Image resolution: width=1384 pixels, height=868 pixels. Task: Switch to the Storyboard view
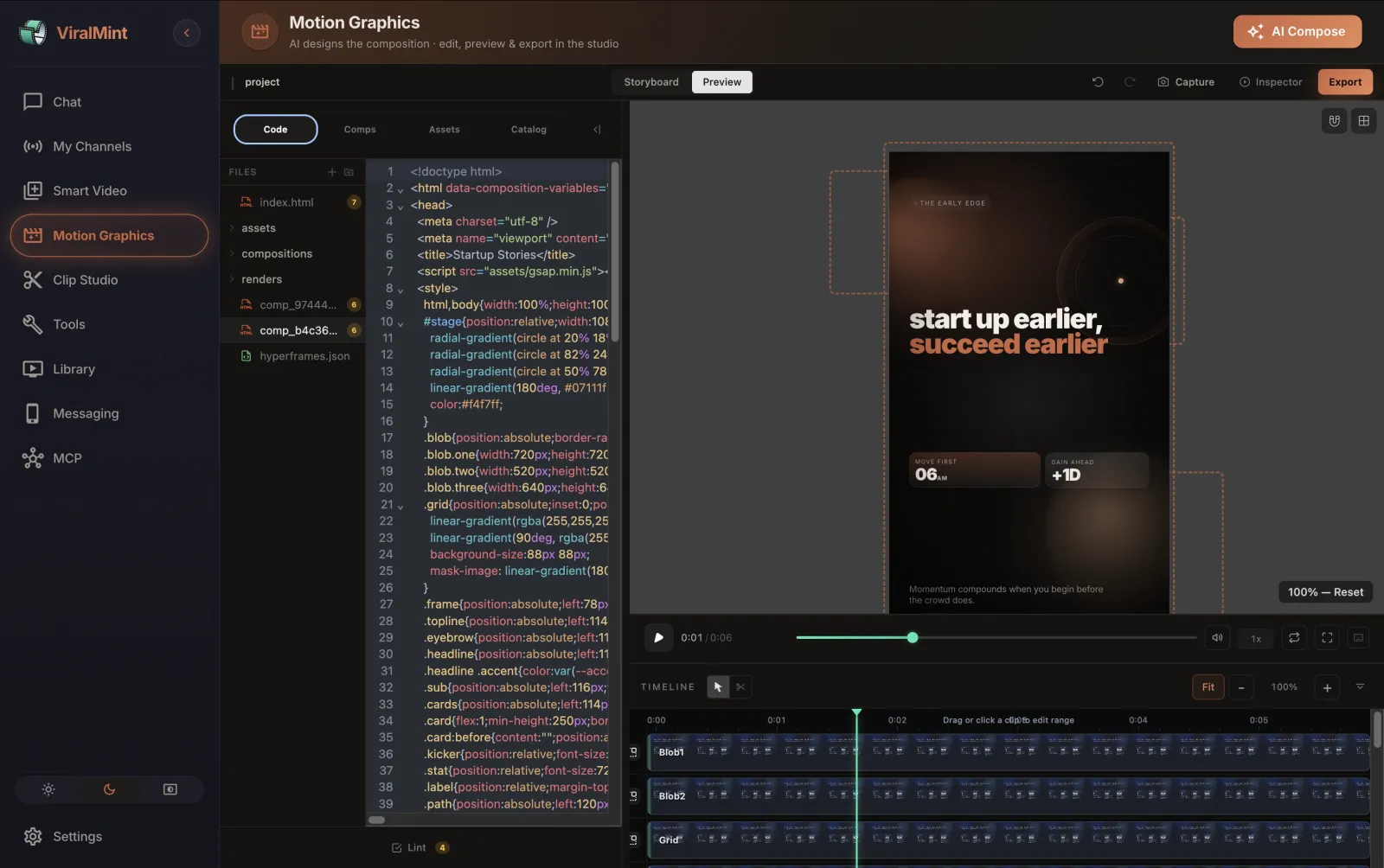(x=651, y=82)
